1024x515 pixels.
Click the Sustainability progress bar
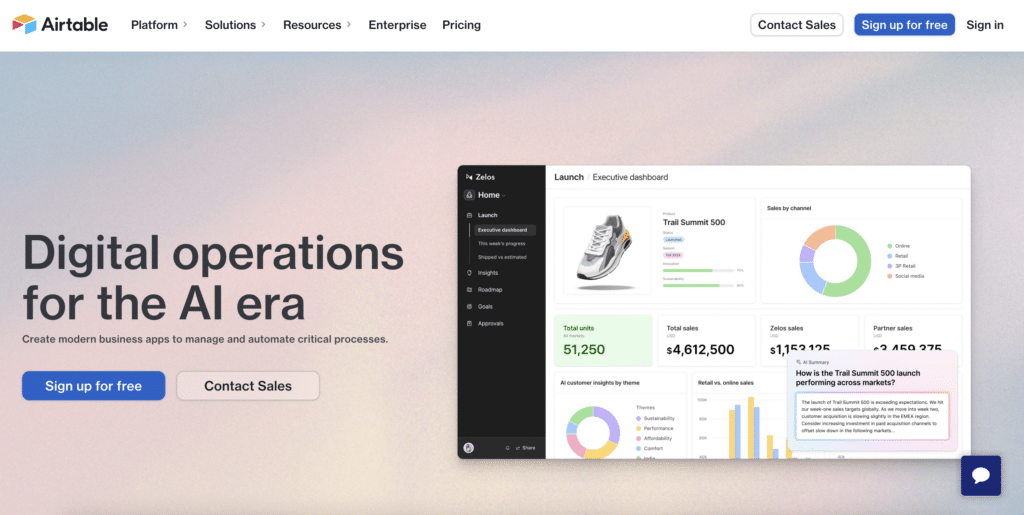pyautogui.click(x=697, y=285)
